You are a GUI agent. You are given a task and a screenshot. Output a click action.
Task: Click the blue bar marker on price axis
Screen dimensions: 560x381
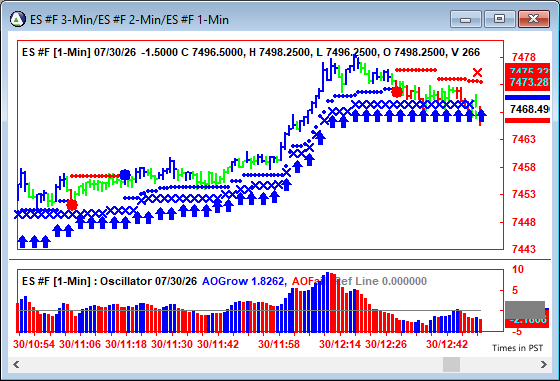coord(527,97)
